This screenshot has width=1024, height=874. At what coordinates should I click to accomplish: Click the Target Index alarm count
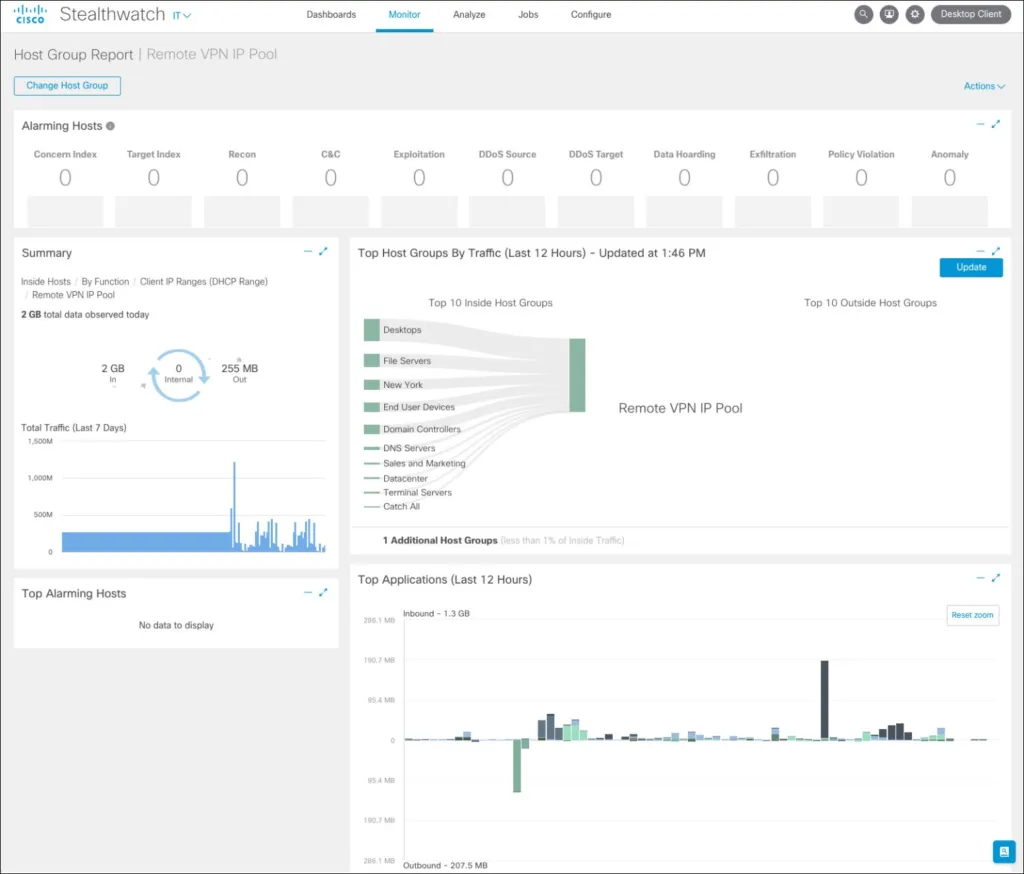click(153, 178)
